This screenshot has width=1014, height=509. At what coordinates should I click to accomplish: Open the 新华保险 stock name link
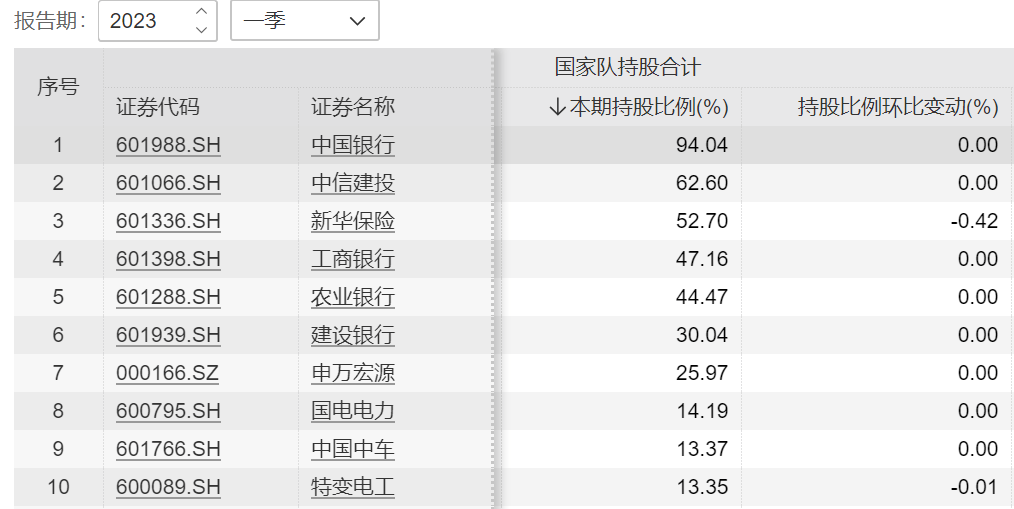(x=352, y=221)
